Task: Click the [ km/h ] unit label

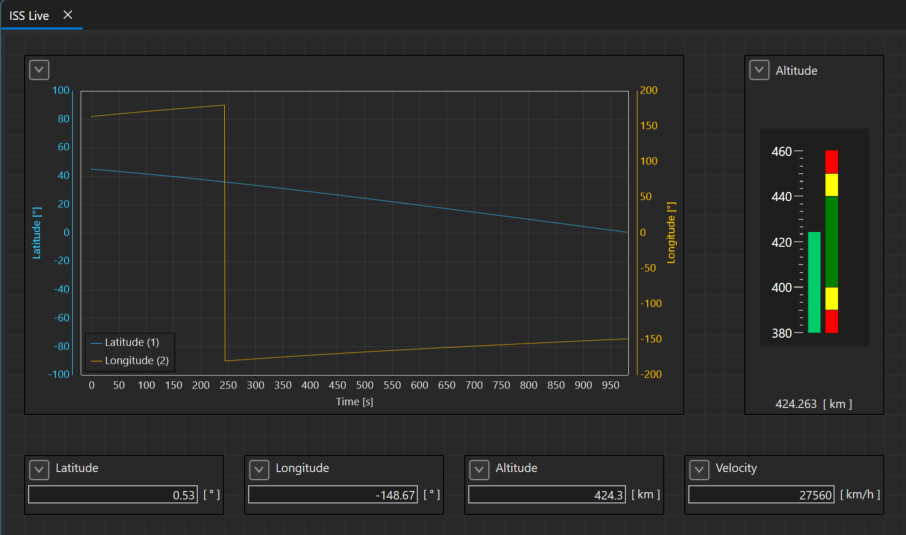Action: (860, 495)
